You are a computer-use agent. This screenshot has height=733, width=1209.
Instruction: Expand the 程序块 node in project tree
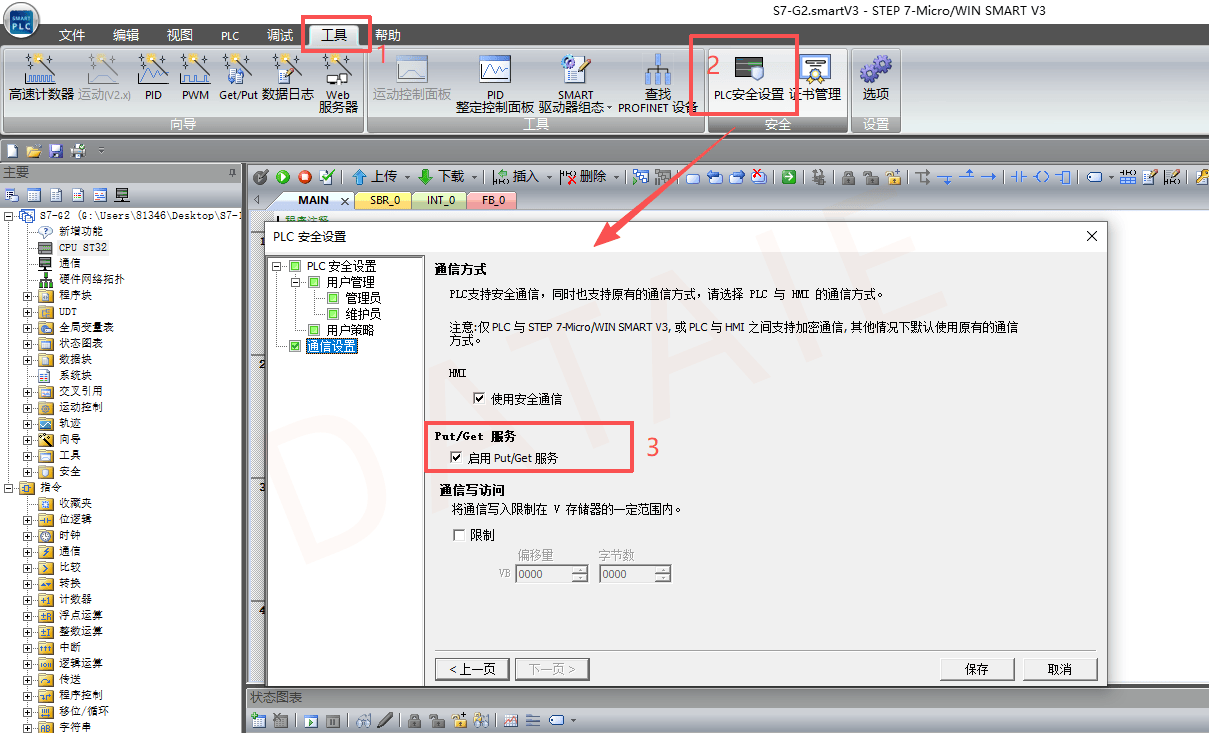point(27,295)
